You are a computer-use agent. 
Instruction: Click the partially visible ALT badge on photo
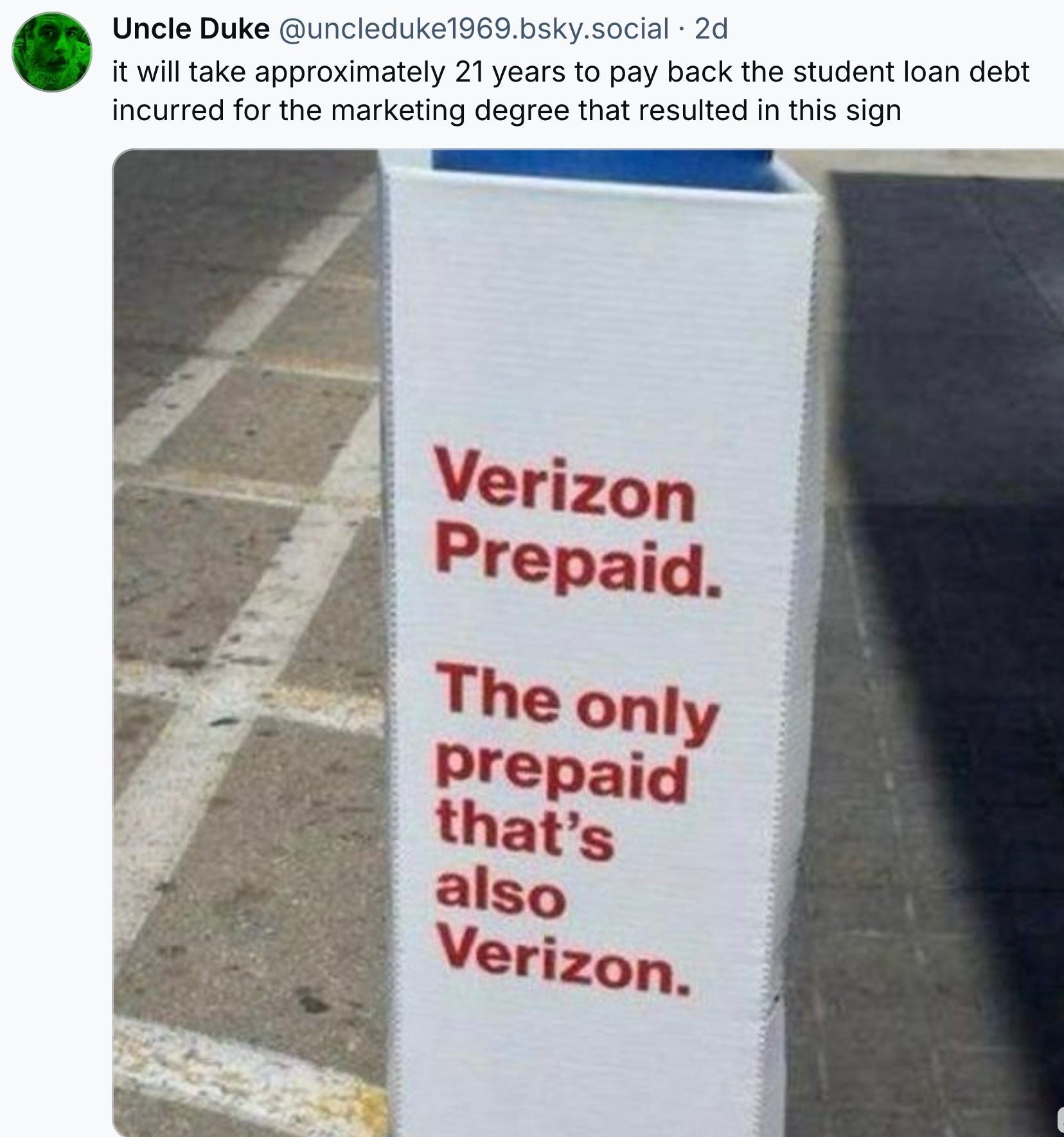tap(1060, 1119)
